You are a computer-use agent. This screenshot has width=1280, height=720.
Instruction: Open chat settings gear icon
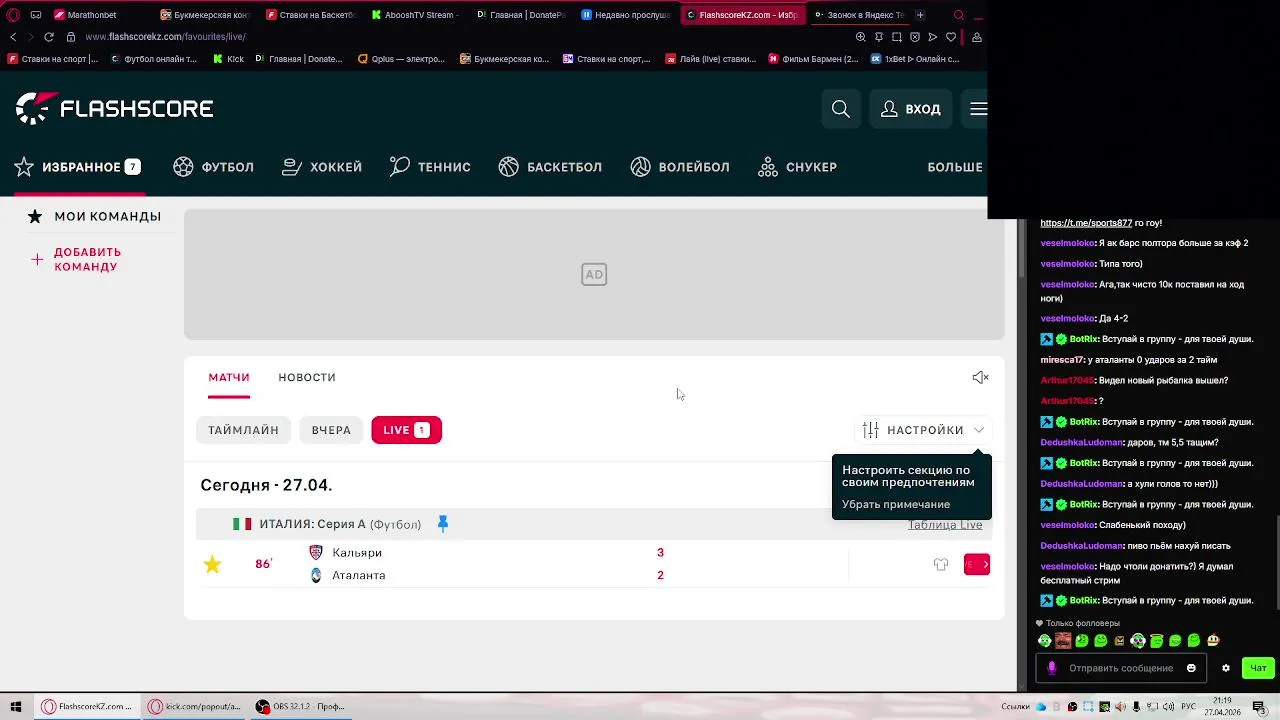(x=1226, y=668)
